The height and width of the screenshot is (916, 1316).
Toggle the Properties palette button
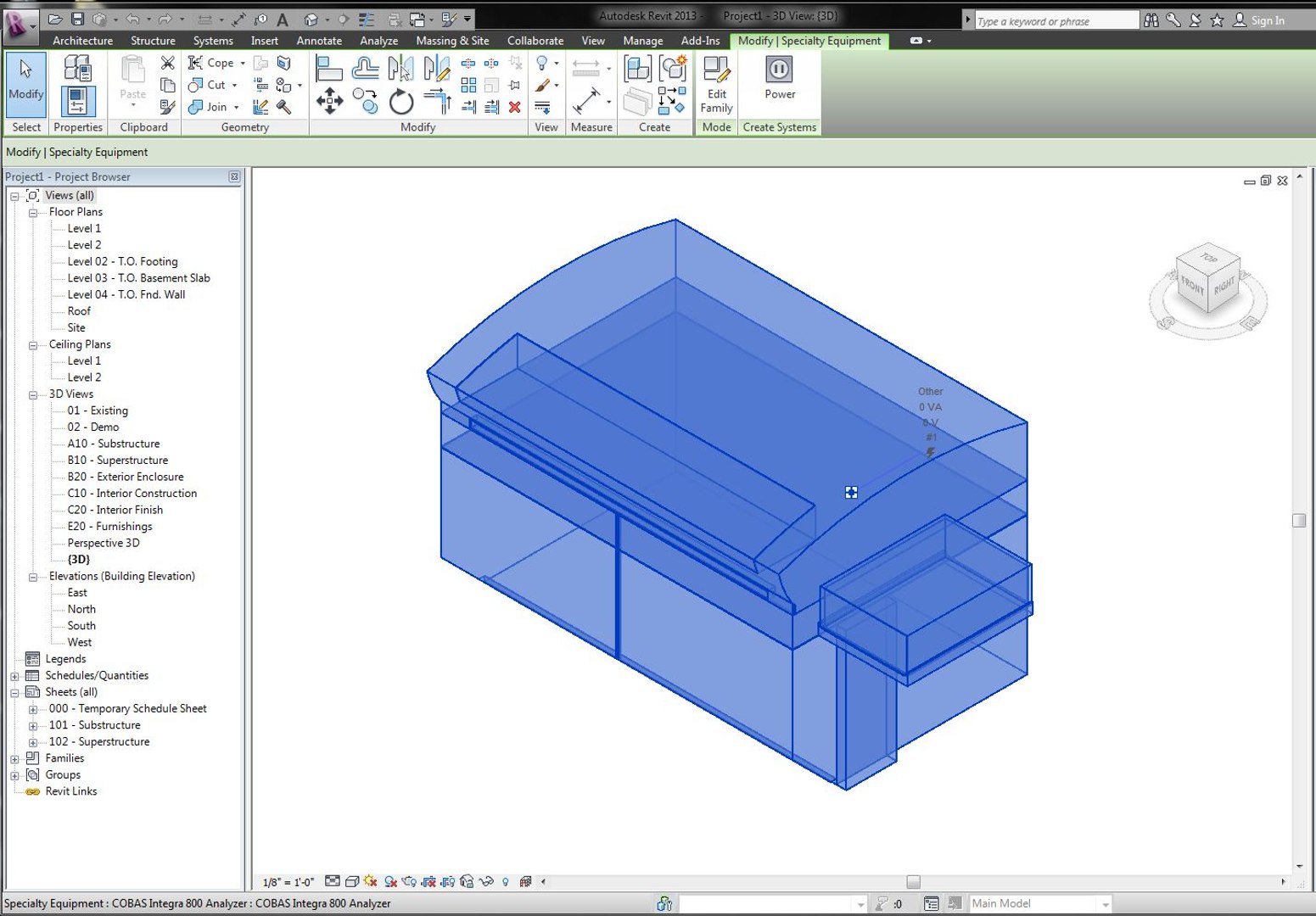tap(77, 101)
